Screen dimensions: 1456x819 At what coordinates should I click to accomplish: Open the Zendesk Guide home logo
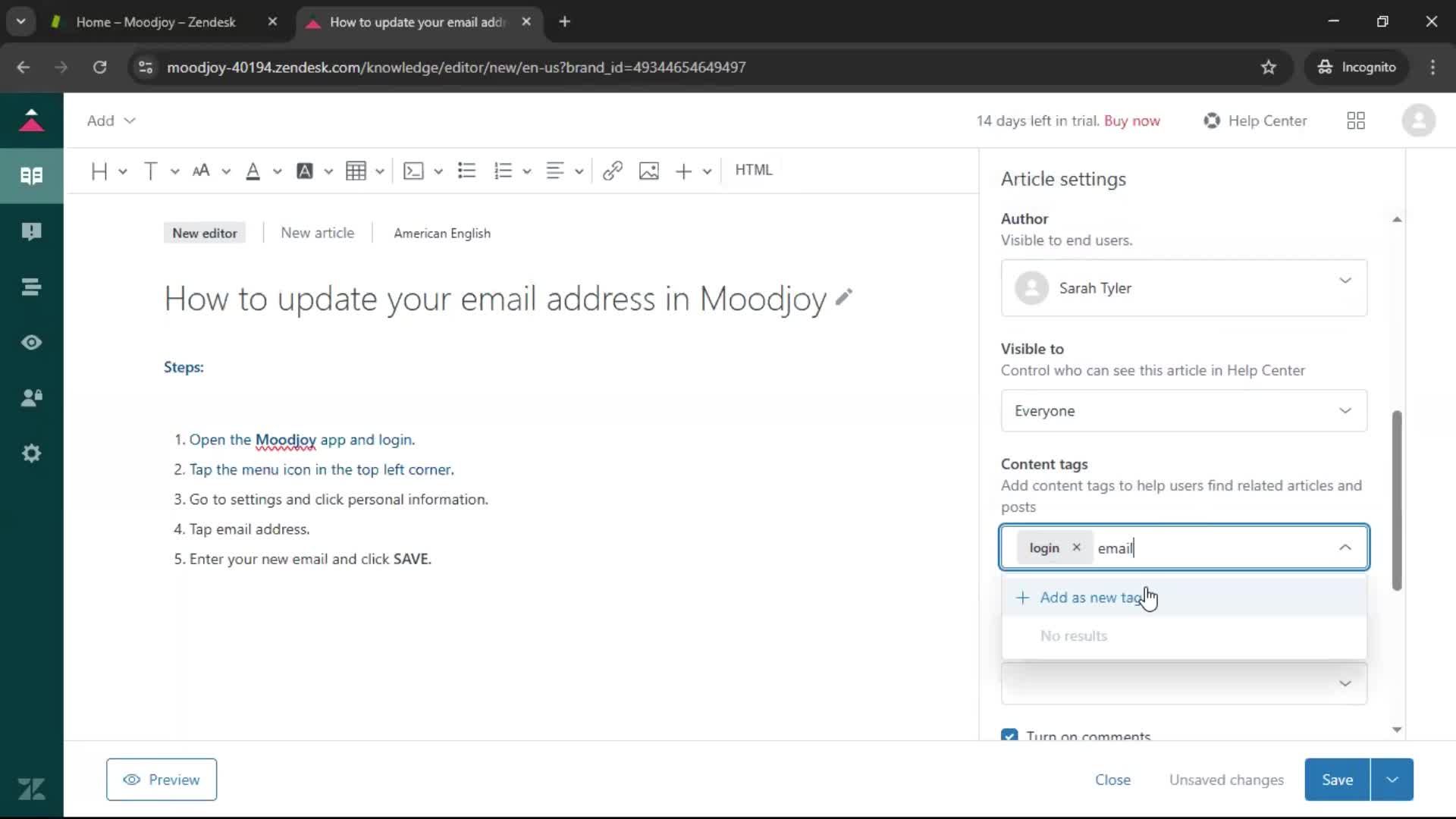[31, 121]
